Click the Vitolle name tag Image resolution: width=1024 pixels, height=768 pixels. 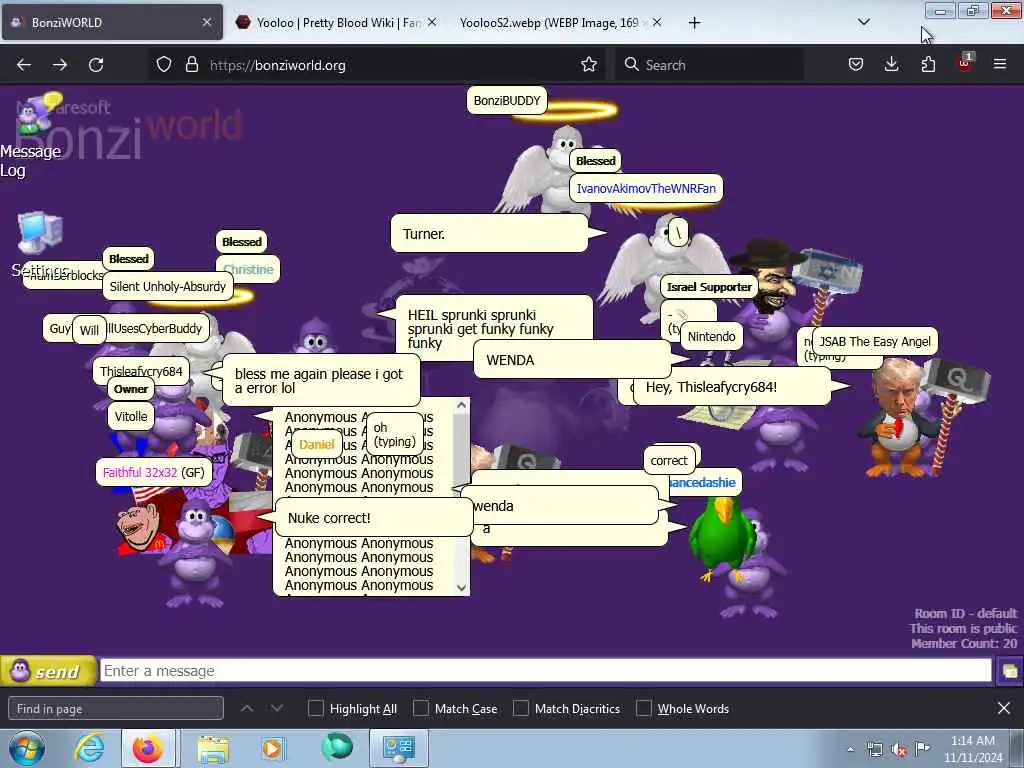[x=131, y=416]
